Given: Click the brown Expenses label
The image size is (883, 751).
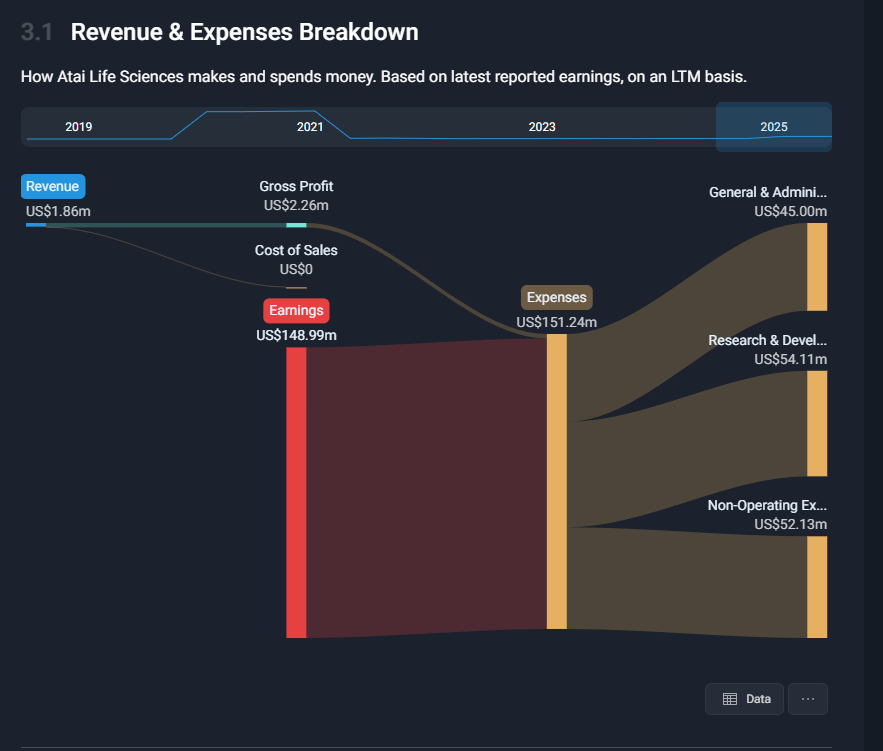Looking at the screenshot, I should coord(556,297).
